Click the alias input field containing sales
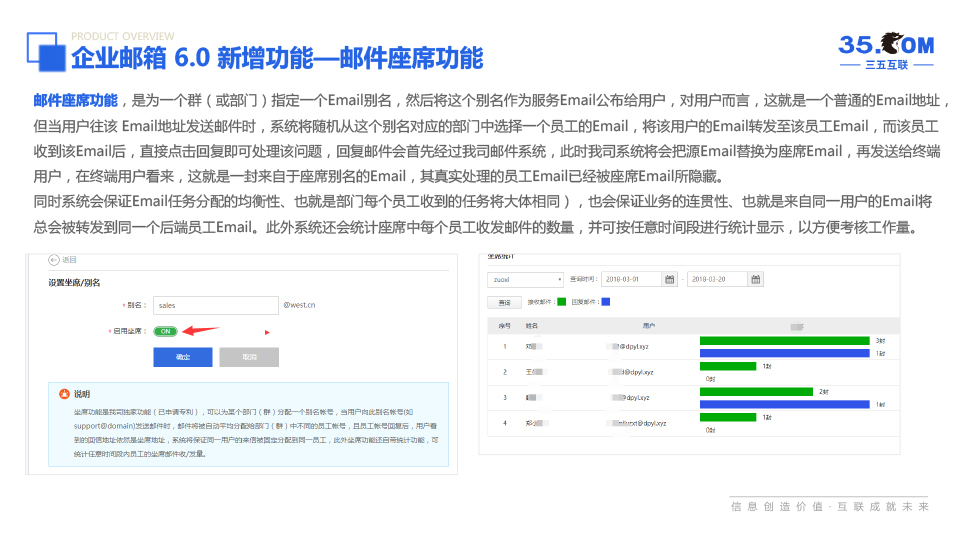This screenshot has width=960, height=540. pos(215,305)
